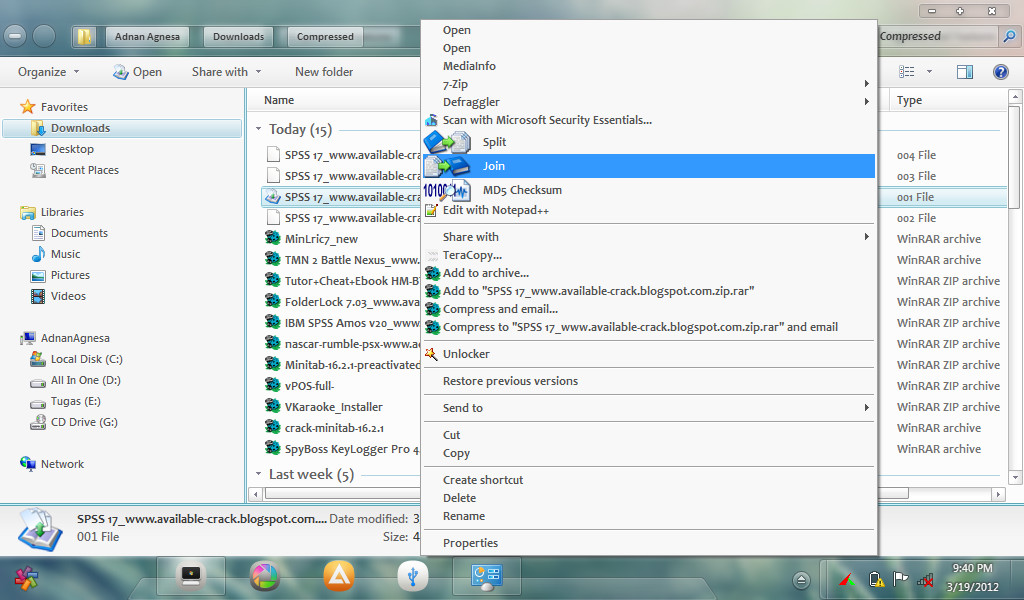The image size is (1024, 600).
Task: Click the Music library icon
Action: pos(39,254)
